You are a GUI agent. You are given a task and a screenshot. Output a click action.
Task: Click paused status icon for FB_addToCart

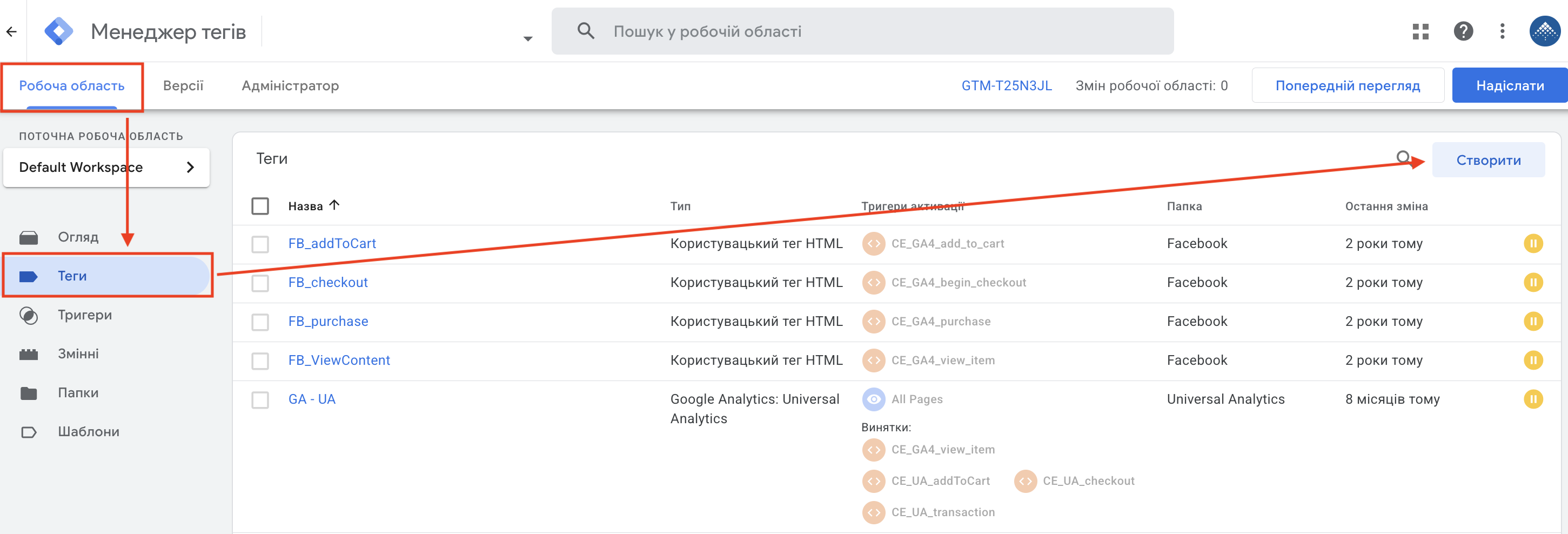click(x=1533, y=244)
